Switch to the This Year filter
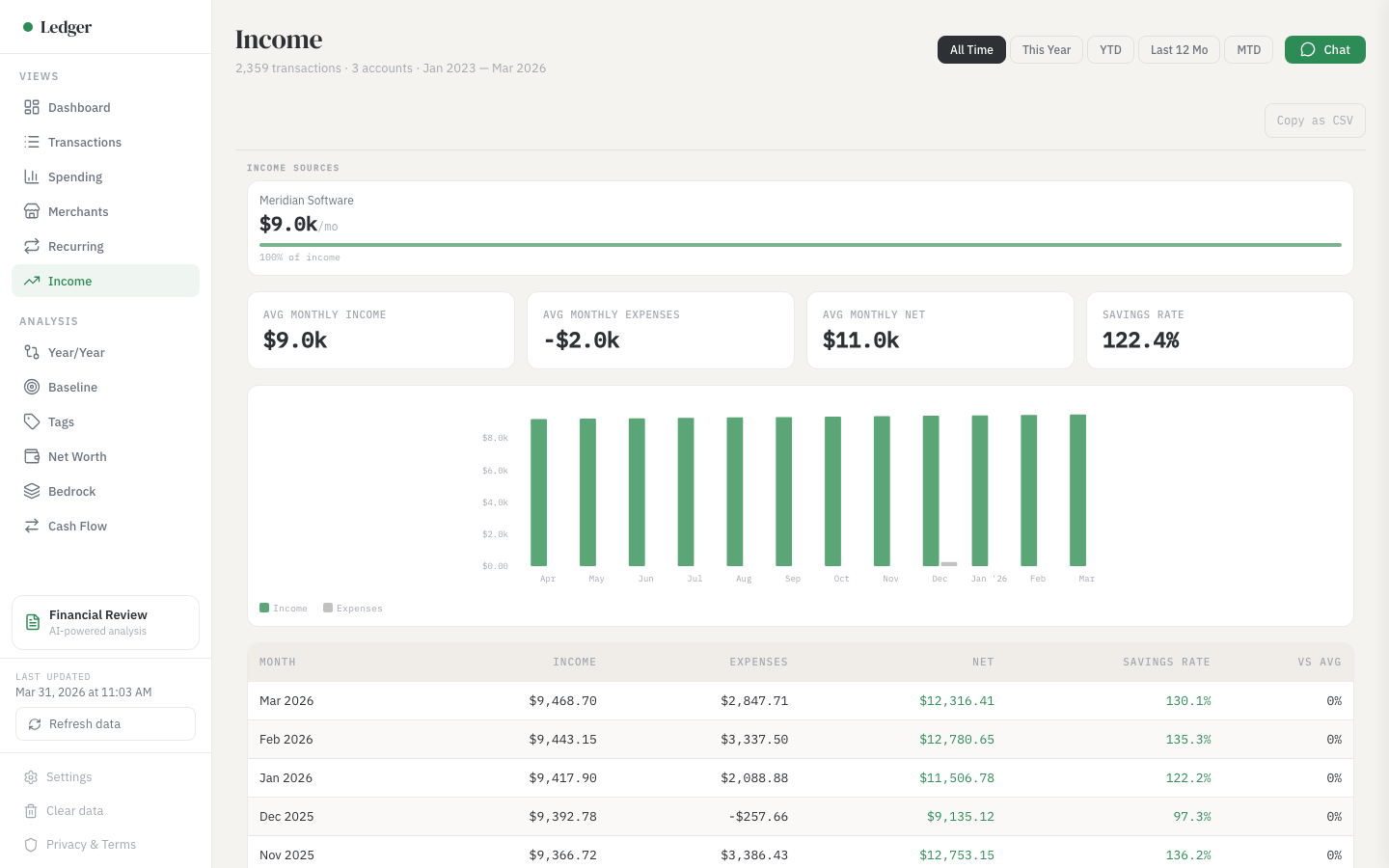This screenshot has width=1389, height=868. [1046, 49]
